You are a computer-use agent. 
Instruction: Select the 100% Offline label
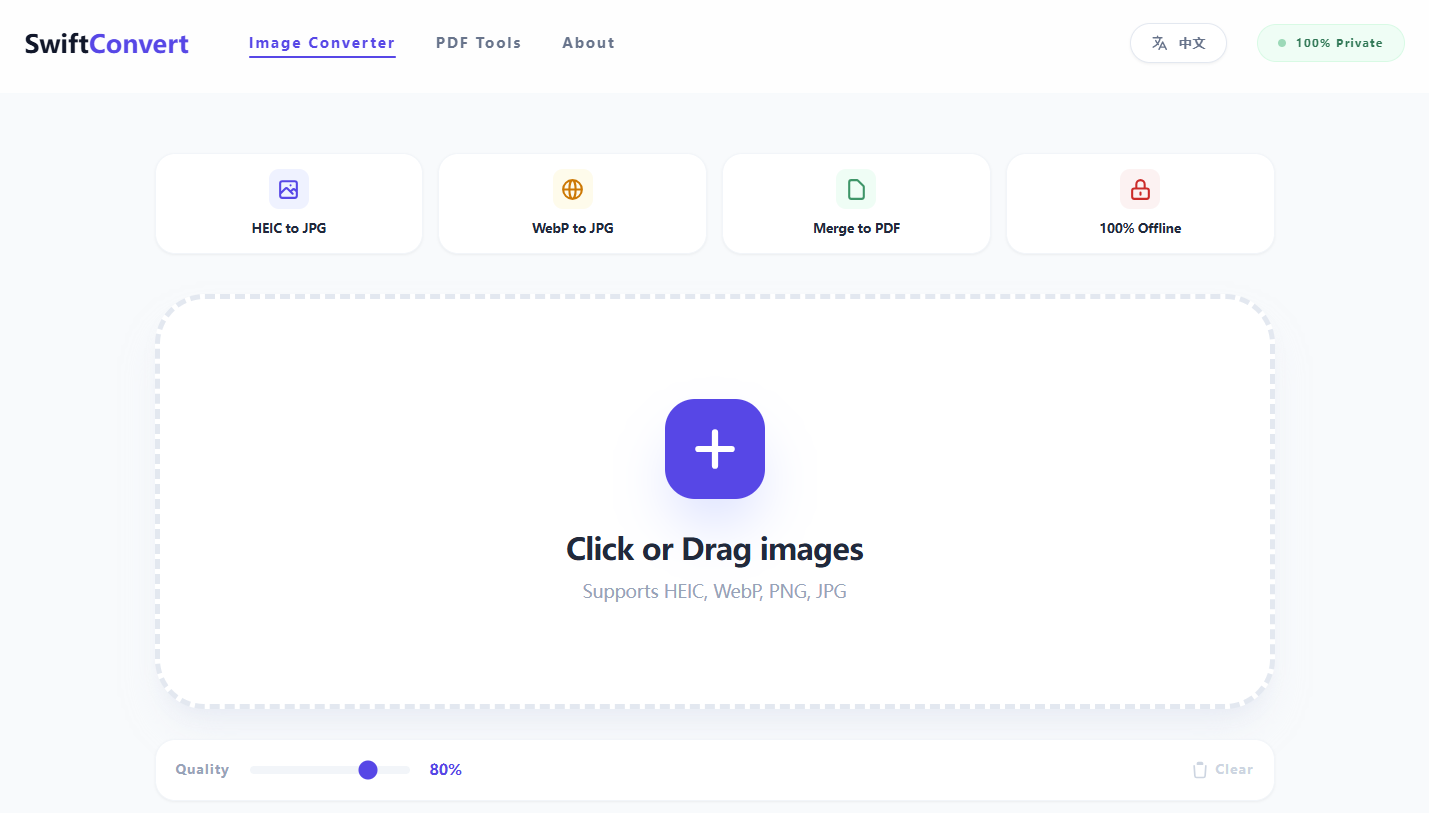tap(1140, 228)
